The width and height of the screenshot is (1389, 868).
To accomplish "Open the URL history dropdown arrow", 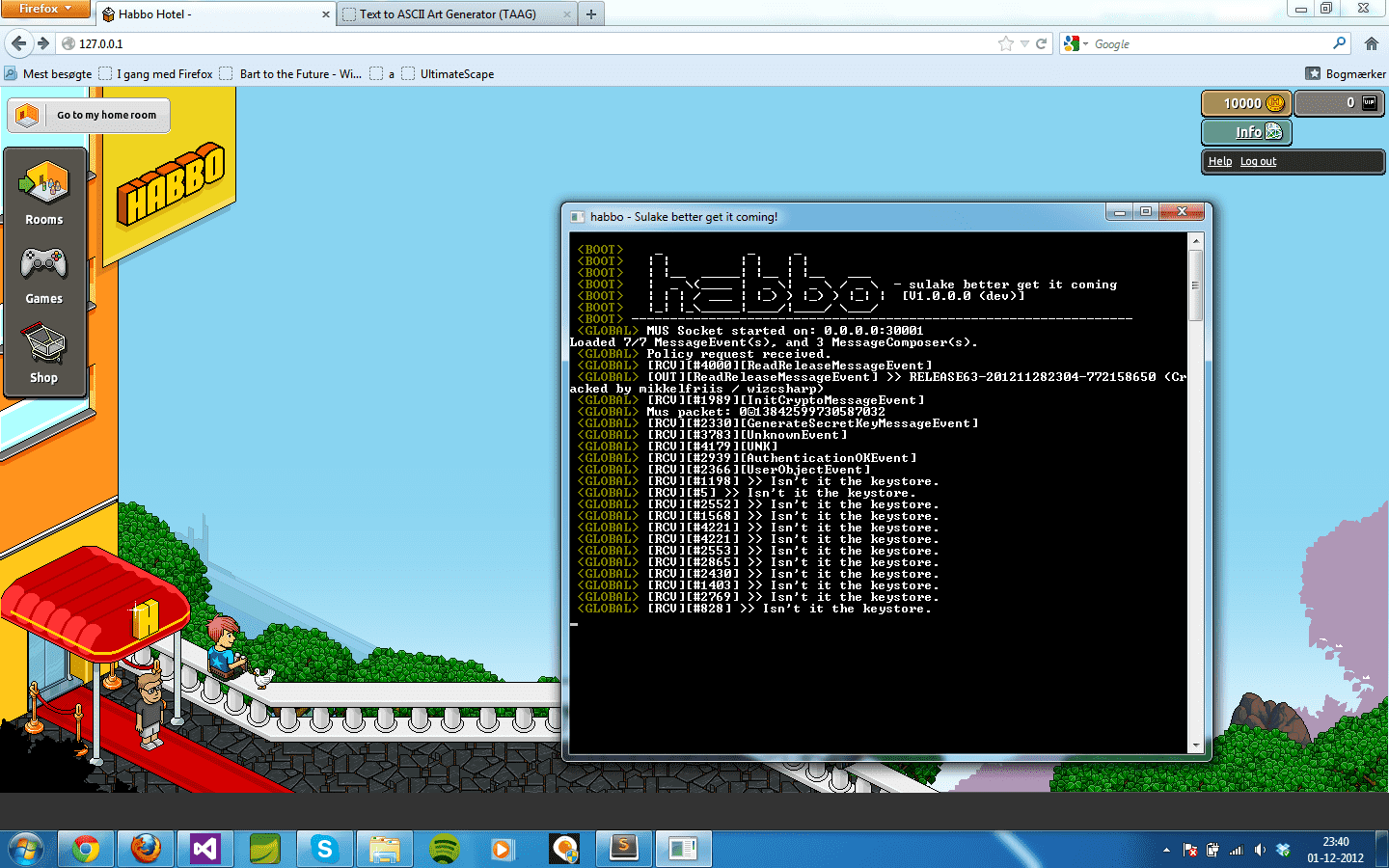I will (1024, 43).
